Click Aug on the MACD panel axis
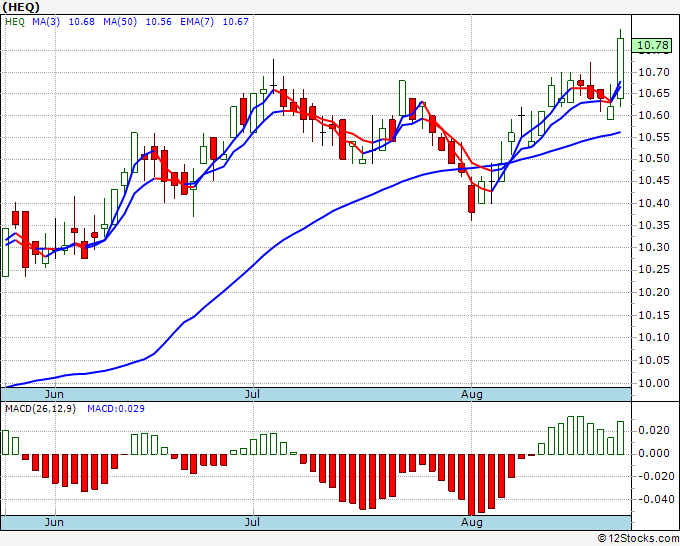Screen dimensions: 680x546 [472, 522]
